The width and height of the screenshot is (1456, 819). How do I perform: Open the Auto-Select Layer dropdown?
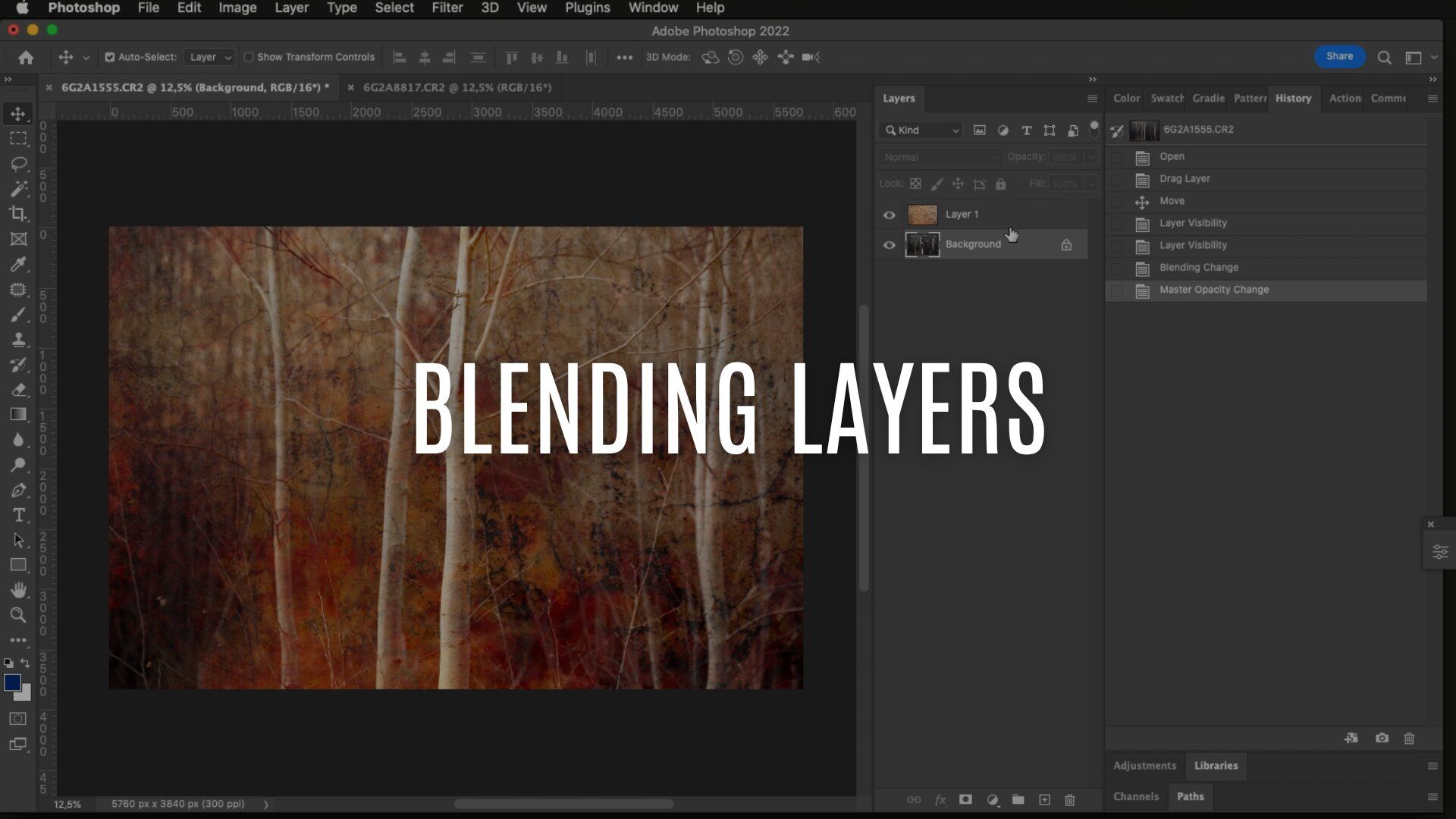click(210, 57)
